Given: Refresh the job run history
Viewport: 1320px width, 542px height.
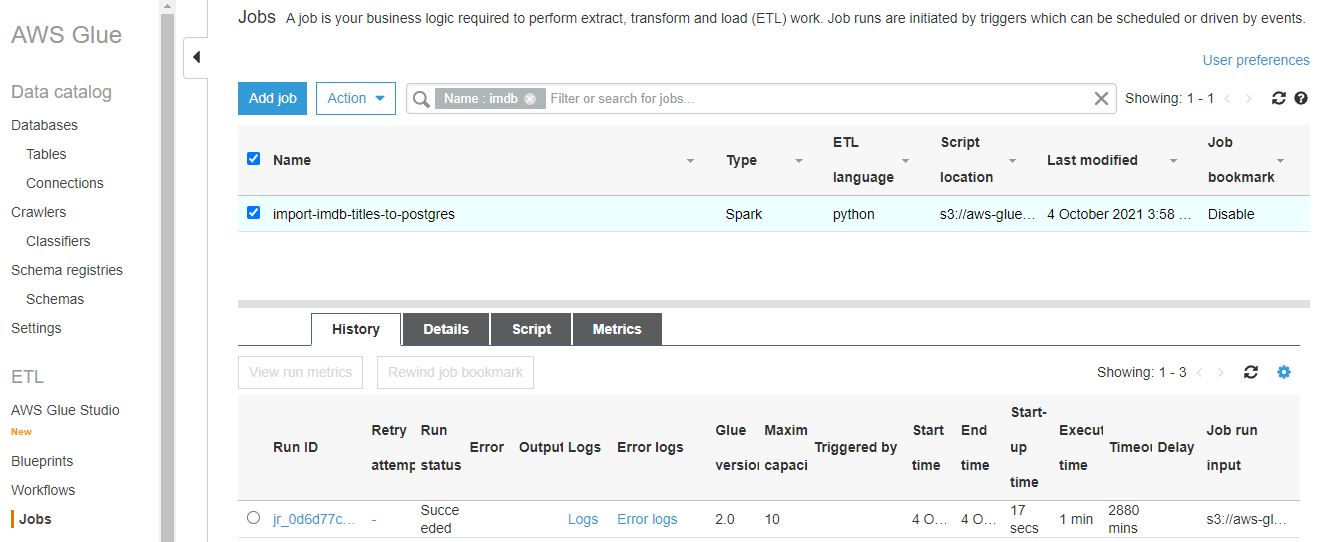Looking at the screenshot, I should point(1250,372).
